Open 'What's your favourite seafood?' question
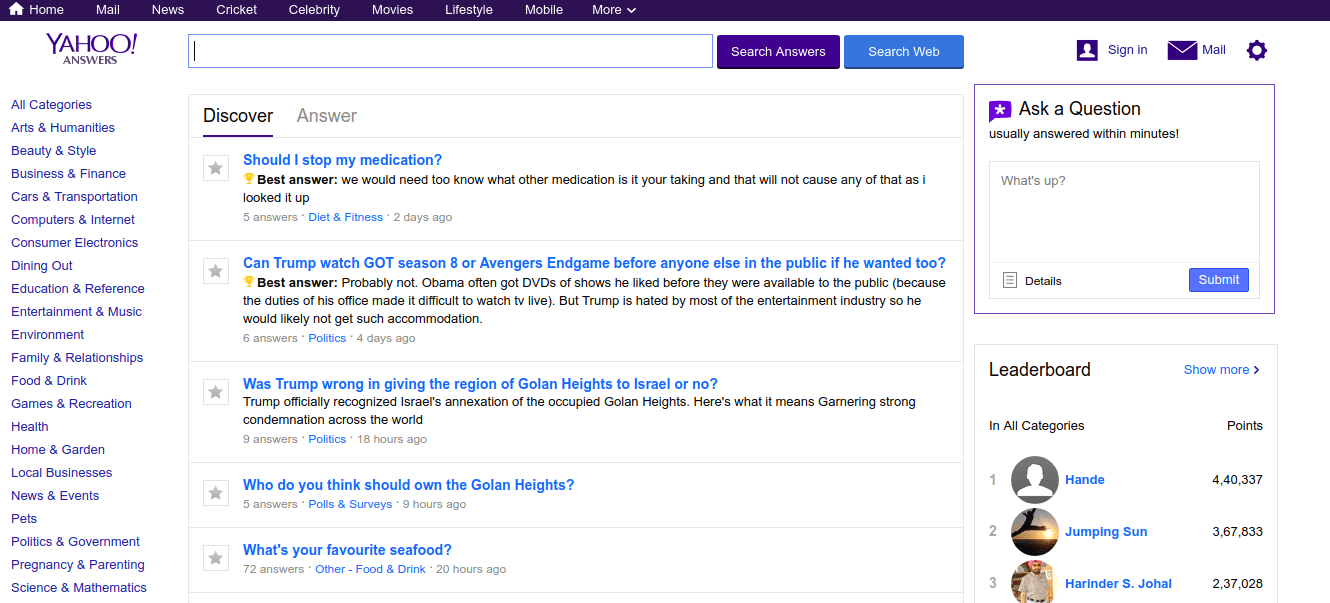This screenshot has width=1330, height=603. pos(347,550)
